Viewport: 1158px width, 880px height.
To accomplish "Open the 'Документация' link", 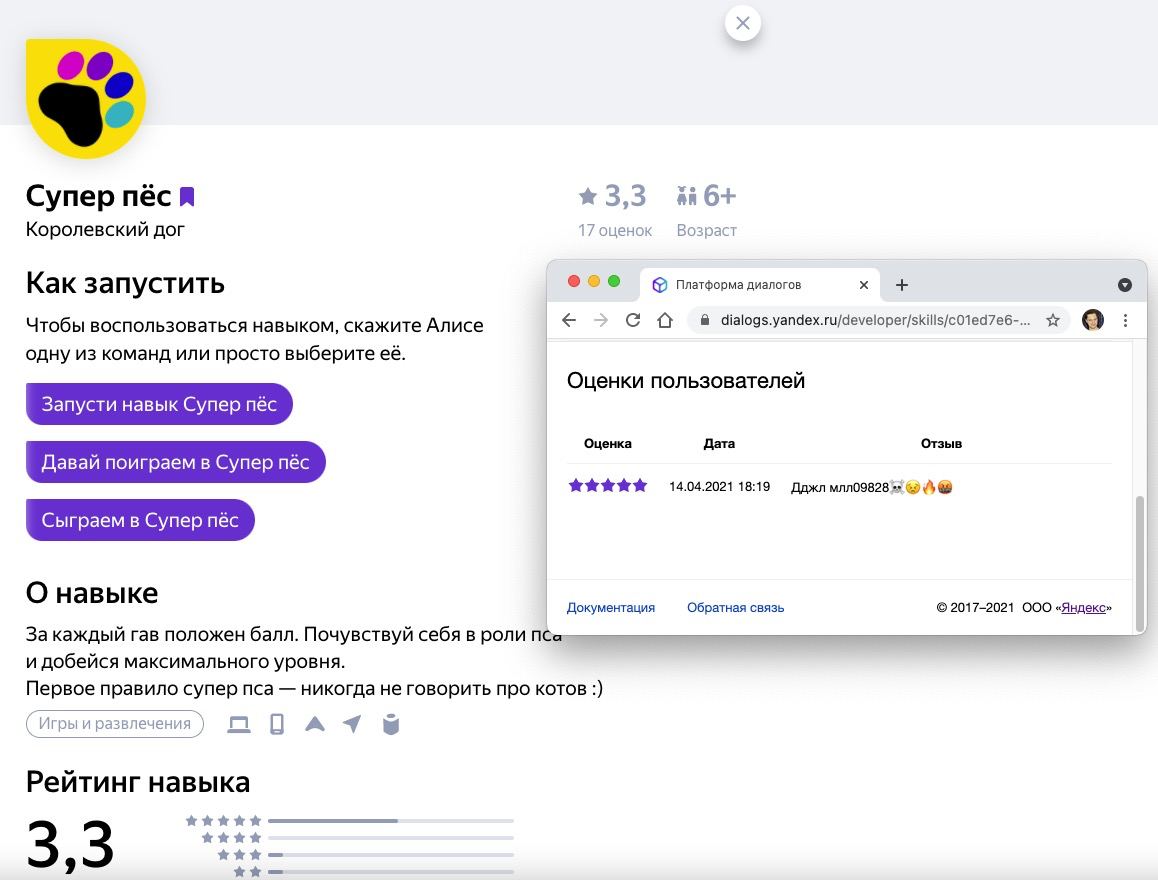I will 611,608.
